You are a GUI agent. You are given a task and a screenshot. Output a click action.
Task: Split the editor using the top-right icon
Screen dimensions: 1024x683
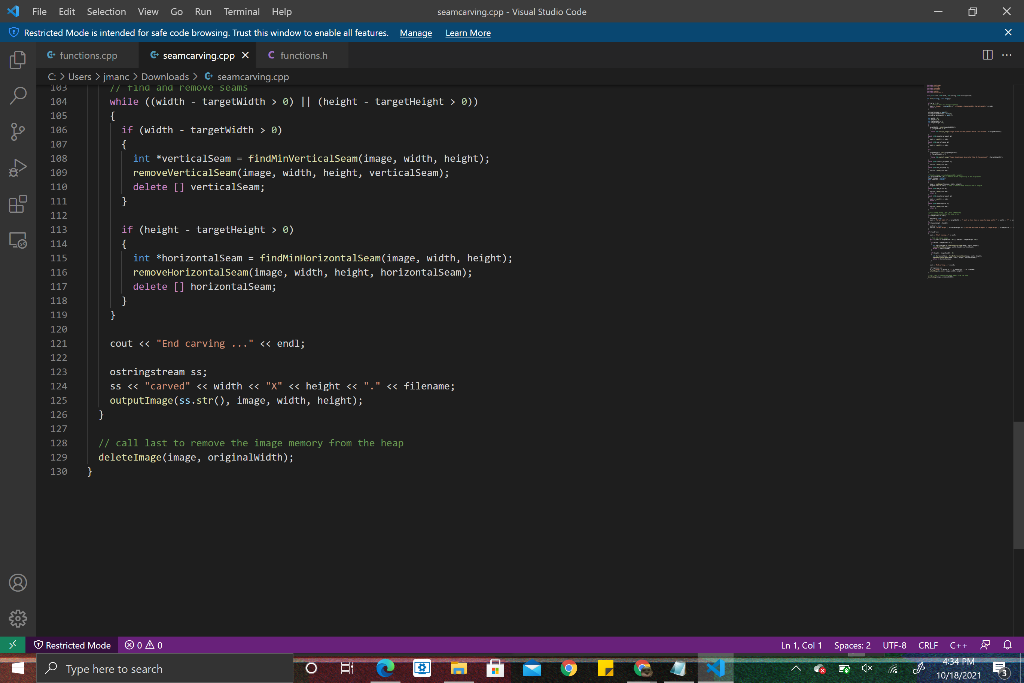pyautogui.click(x=987, y=55)
